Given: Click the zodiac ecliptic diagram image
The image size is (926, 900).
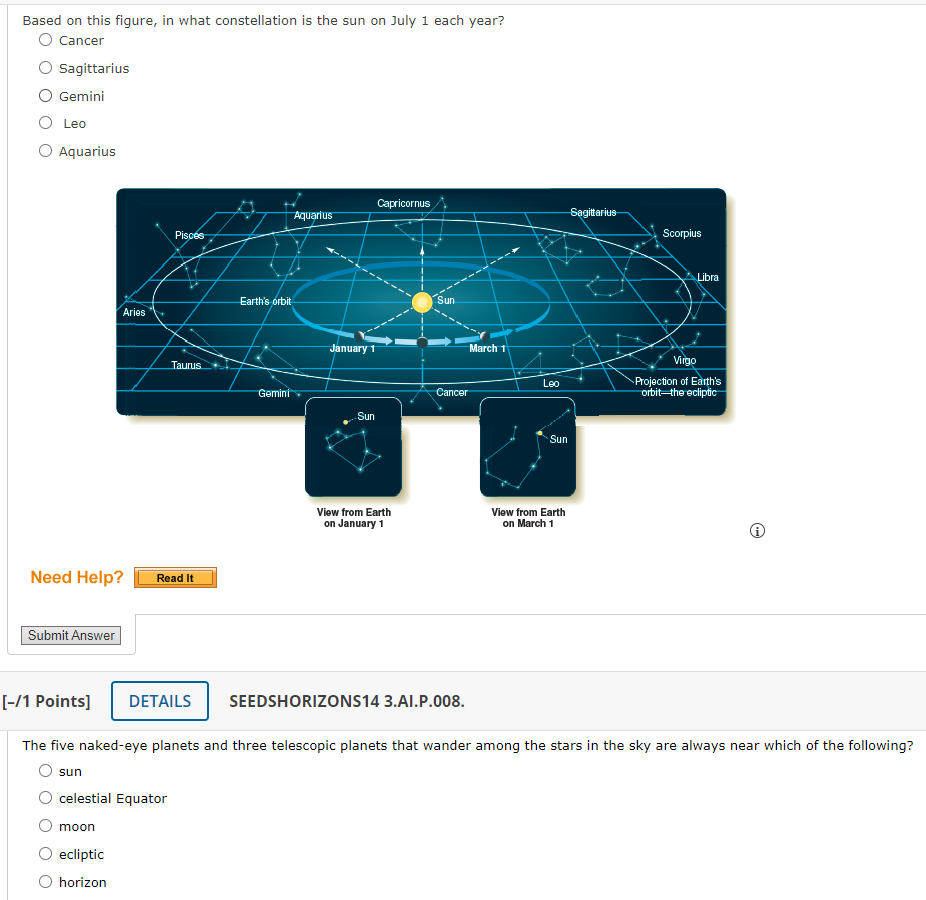Looking at the screenshot, I should (421, 302).
